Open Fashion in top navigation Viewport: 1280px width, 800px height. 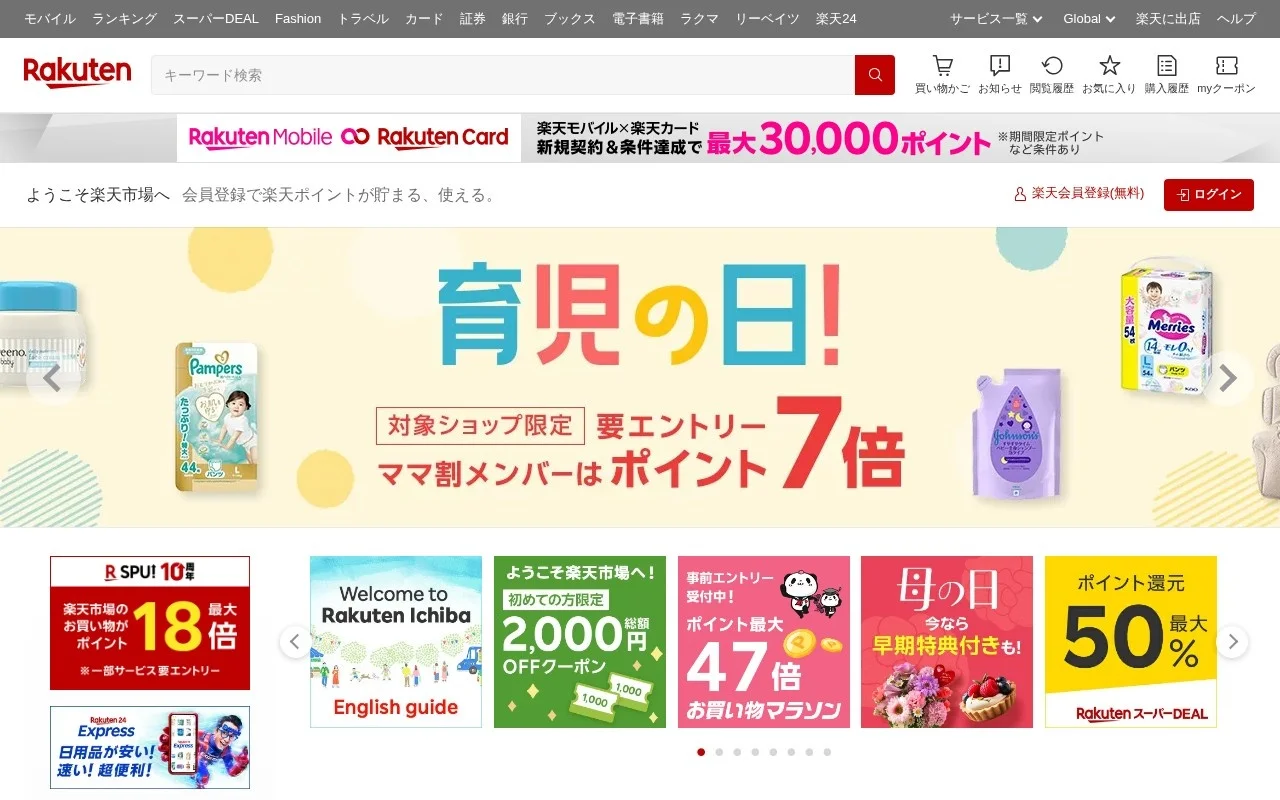tap(298, 19)
